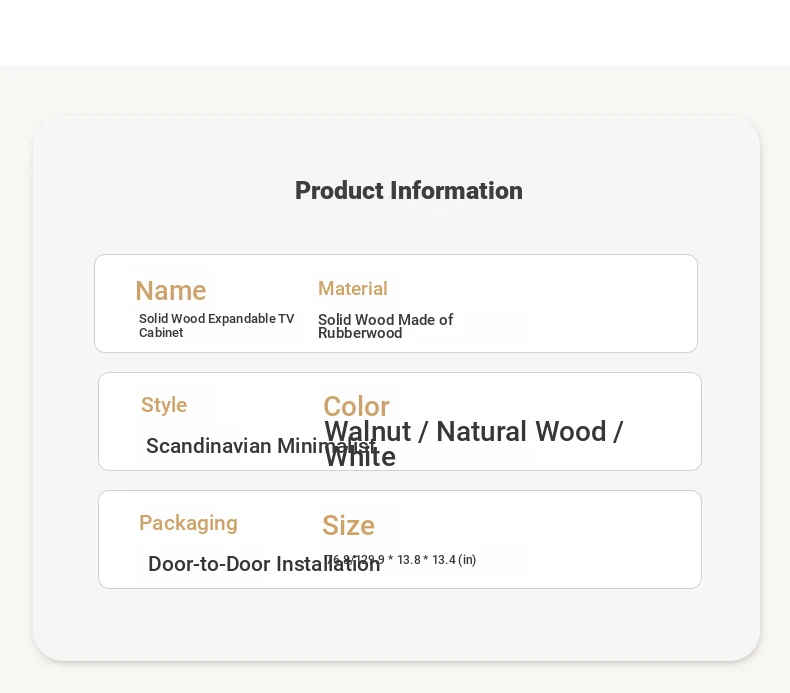Select Solid Wood Expandable TV Cabinet text

[217, 326]
